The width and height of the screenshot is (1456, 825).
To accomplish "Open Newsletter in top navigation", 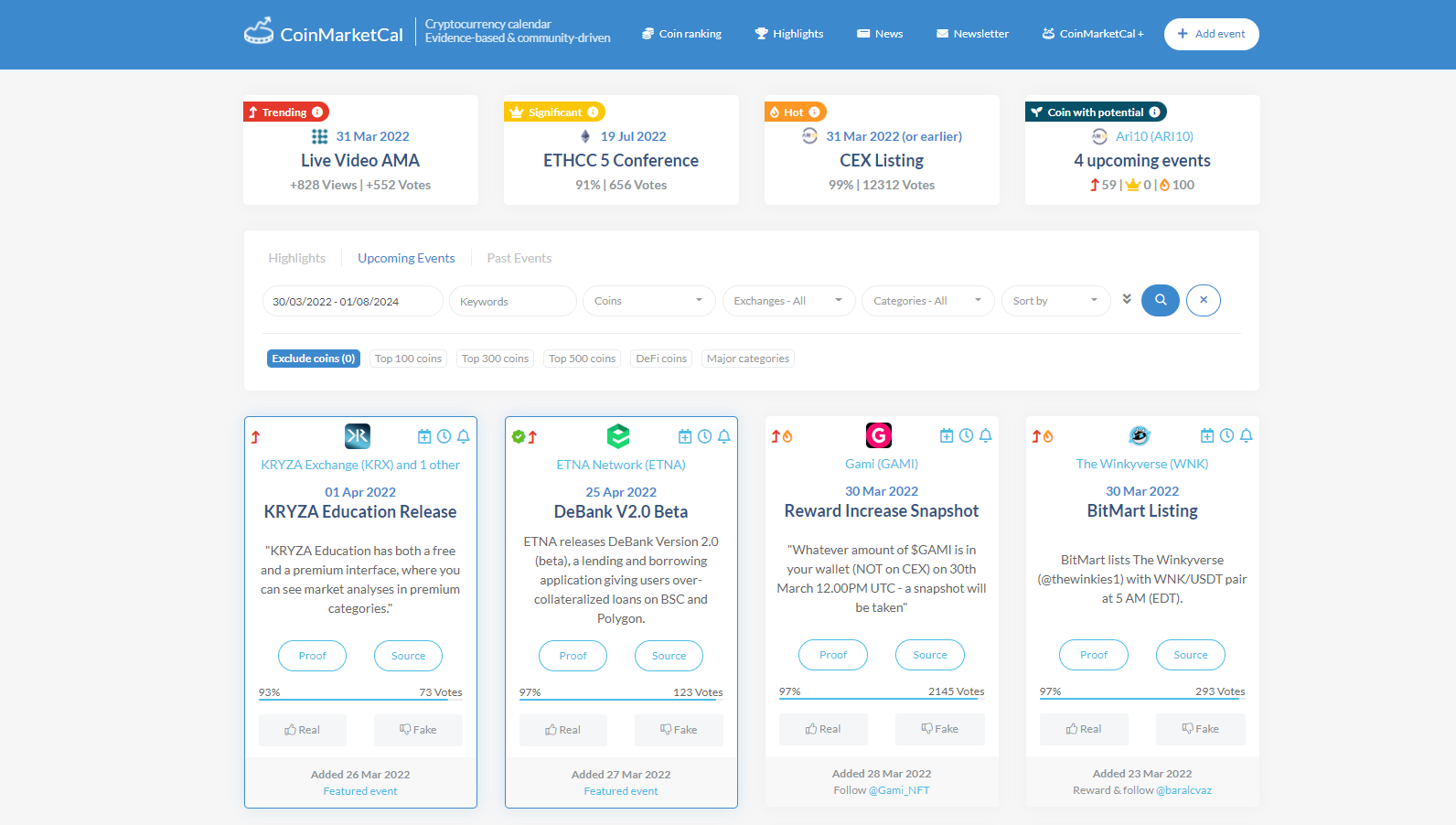I will [x=972, y=34].
